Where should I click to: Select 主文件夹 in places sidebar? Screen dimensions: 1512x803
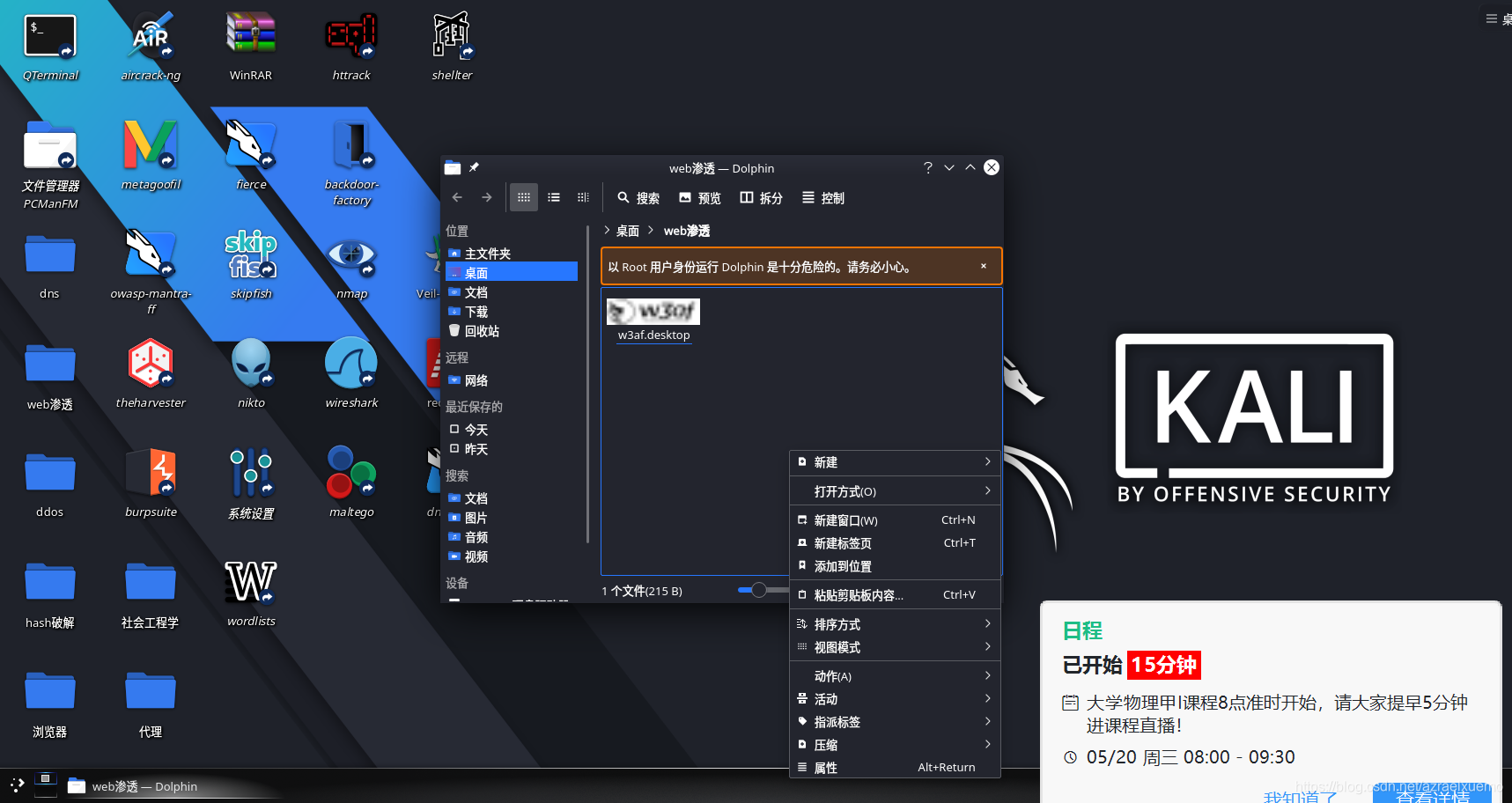[x=512, y=254]
